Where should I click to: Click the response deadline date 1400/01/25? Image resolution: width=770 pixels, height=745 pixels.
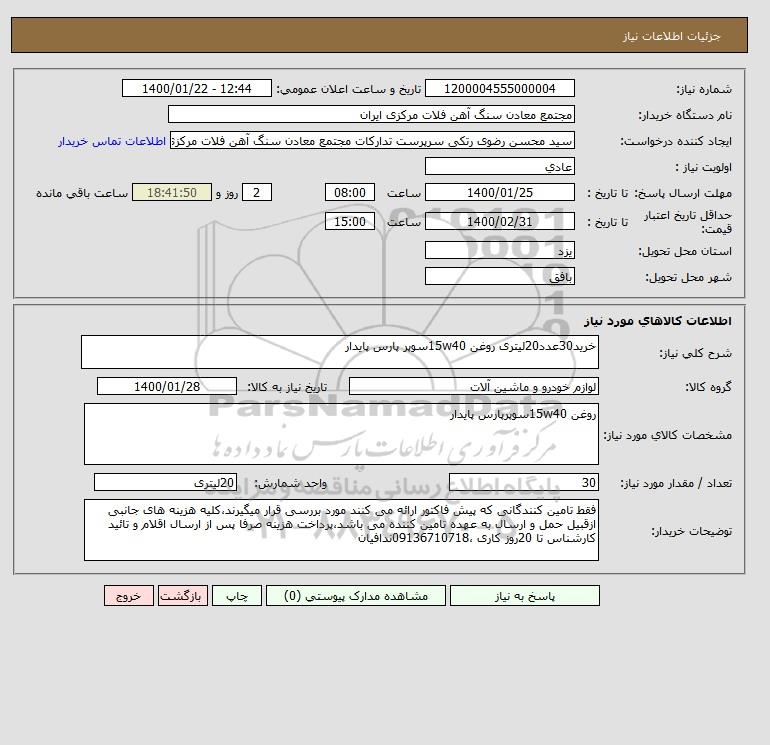pyautogui.click(x=499, y=193)
